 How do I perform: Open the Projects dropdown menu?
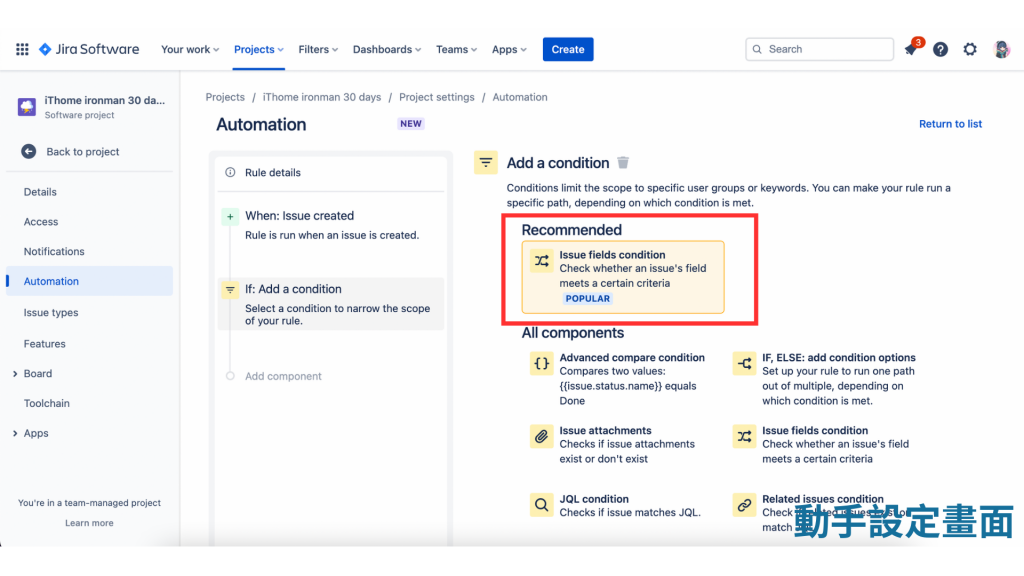tap(259, 49)
